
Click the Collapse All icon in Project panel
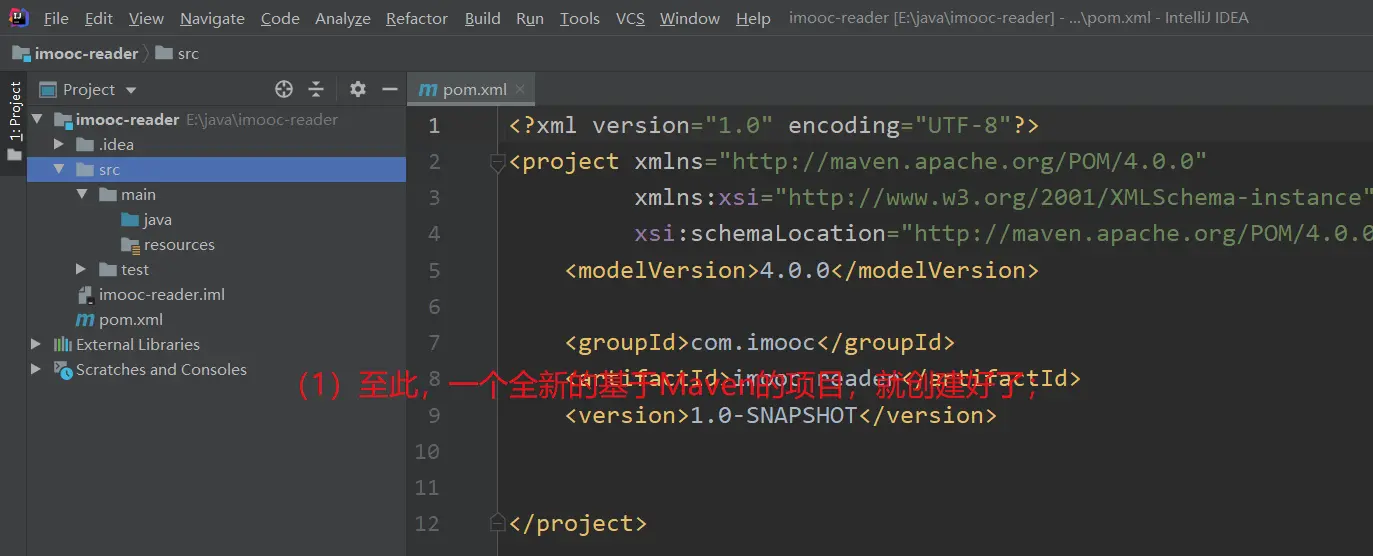pos(316,89)
